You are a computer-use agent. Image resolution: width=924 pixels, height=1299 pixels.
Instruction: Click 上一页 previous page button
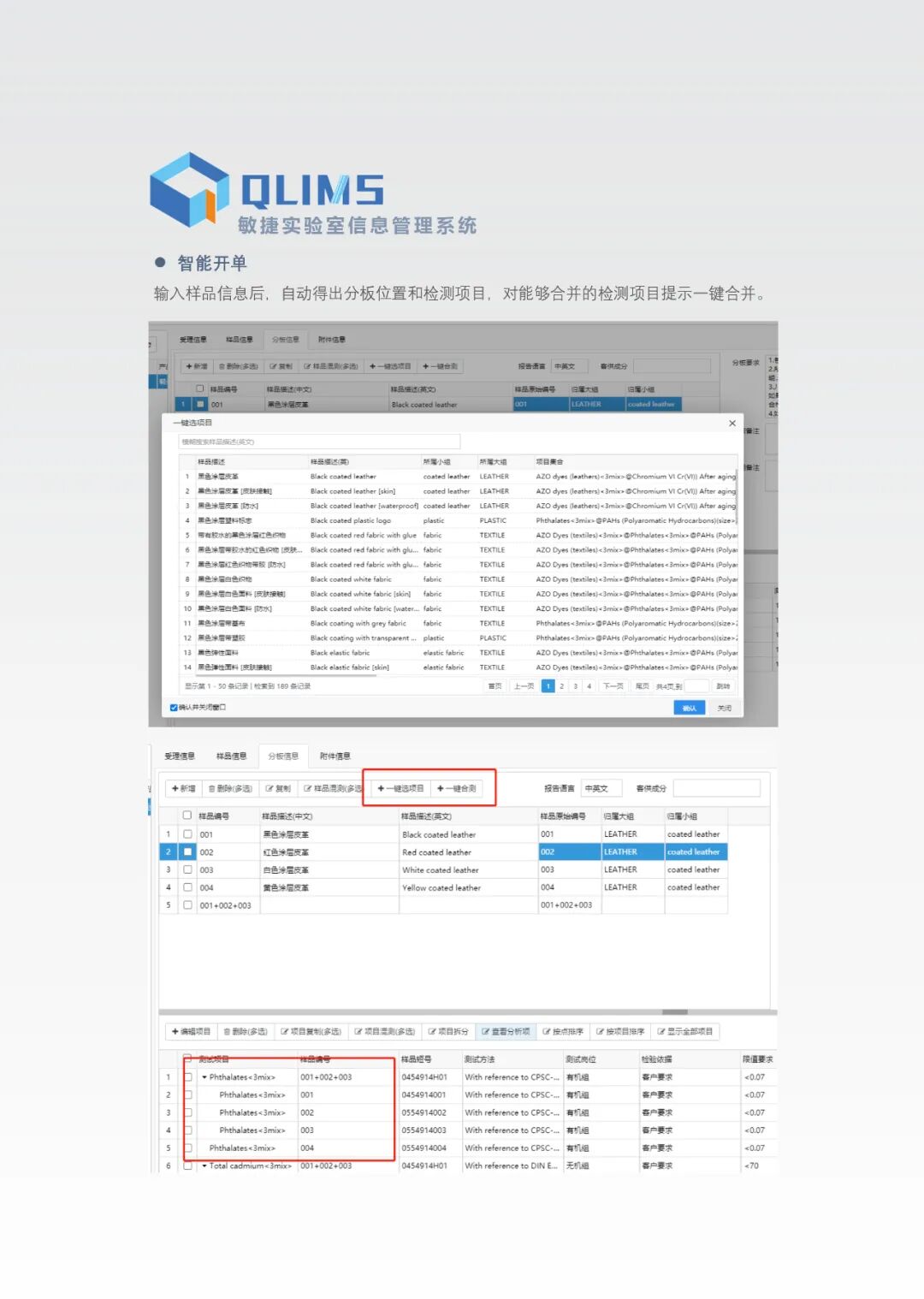coord(524,686)
